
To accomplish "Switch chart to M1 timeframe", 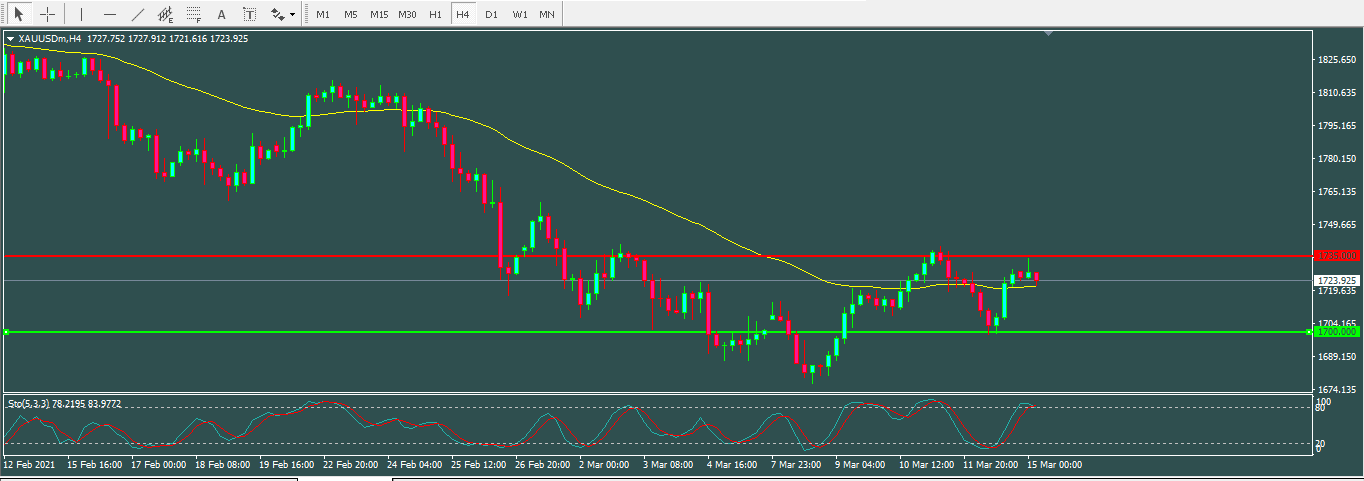I will [323, 14].
